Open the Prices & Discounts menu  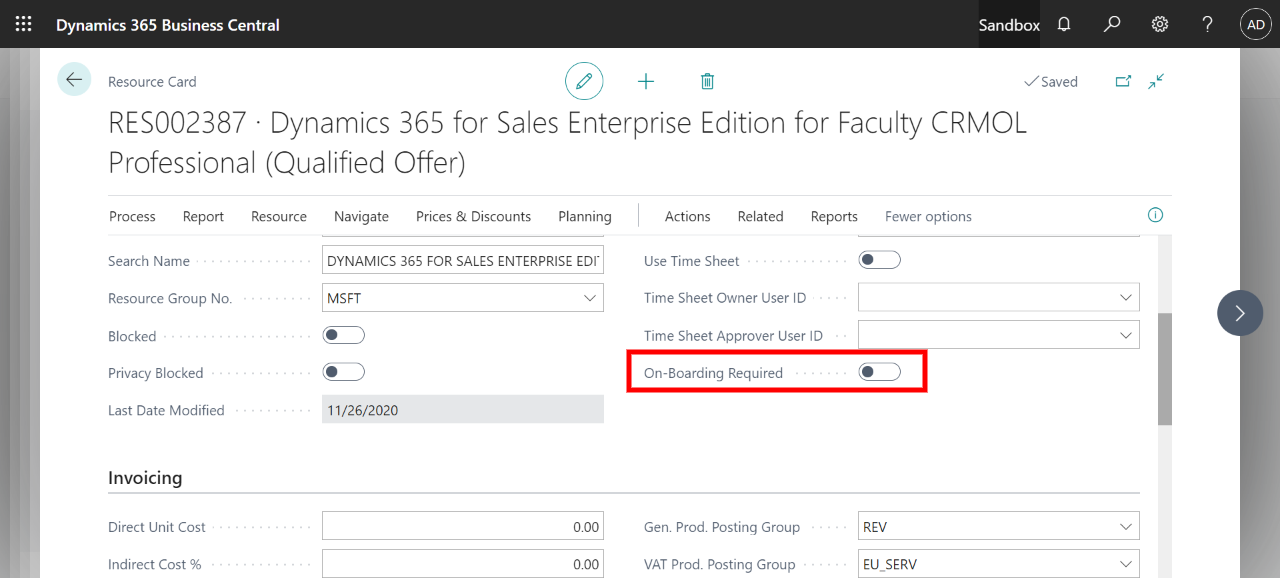point(473,216)
